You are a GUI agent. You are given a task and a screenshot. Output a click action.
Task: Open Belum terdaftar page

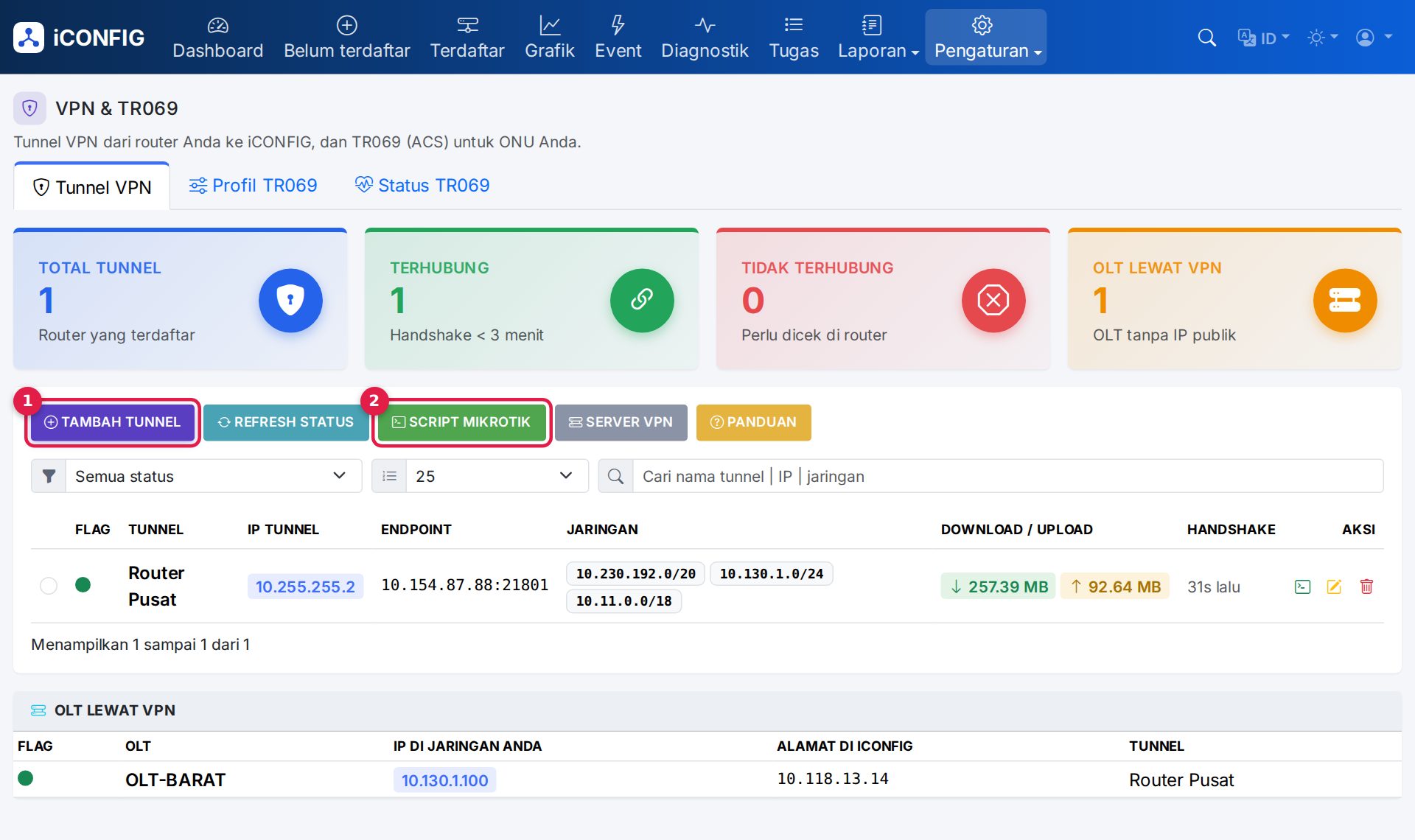tap(346, 38)
